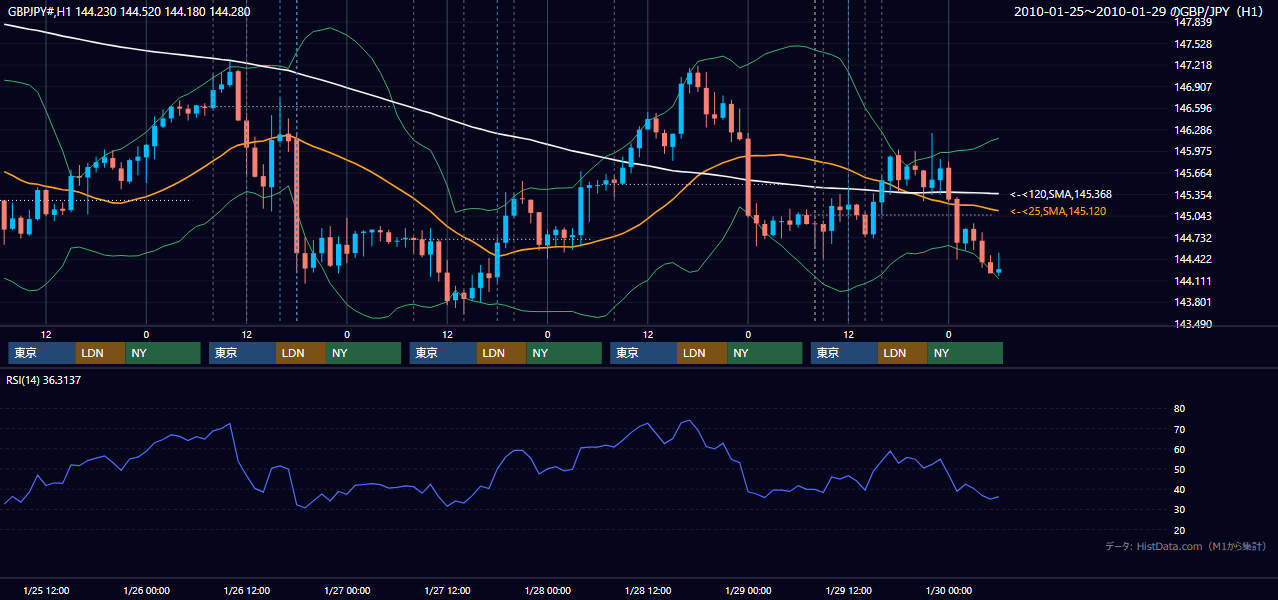Click the 1/30 00:00 date label
This screenshot has height=600, width=1278.
949,590
